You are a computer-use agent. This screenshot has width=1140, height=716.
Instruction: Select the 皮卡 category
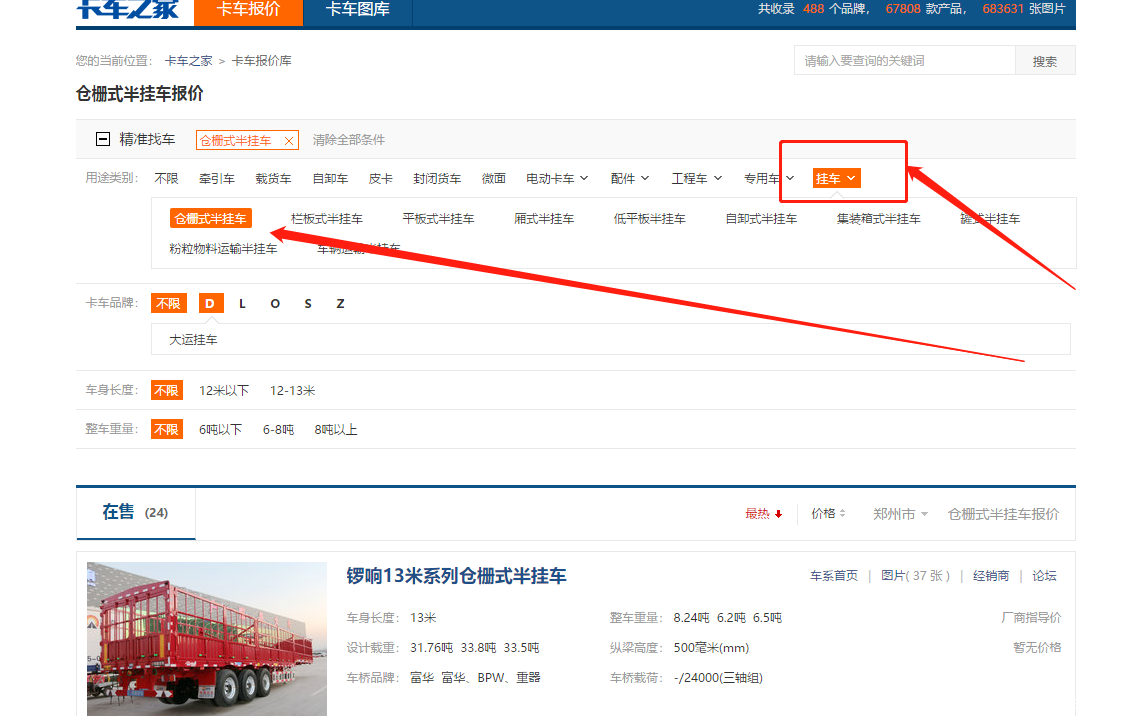coord(380,178)
